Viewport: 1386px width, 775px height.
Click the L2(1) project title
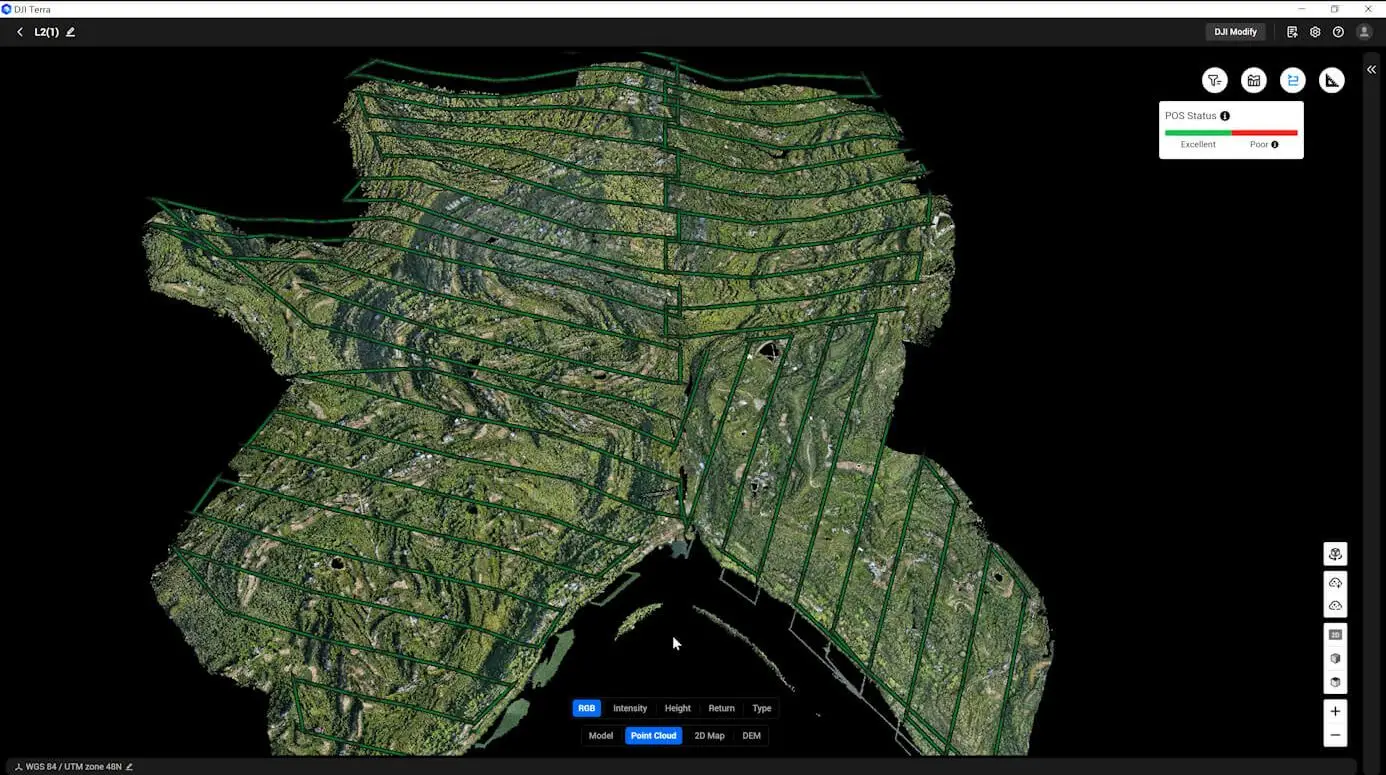tap(47, 32)
